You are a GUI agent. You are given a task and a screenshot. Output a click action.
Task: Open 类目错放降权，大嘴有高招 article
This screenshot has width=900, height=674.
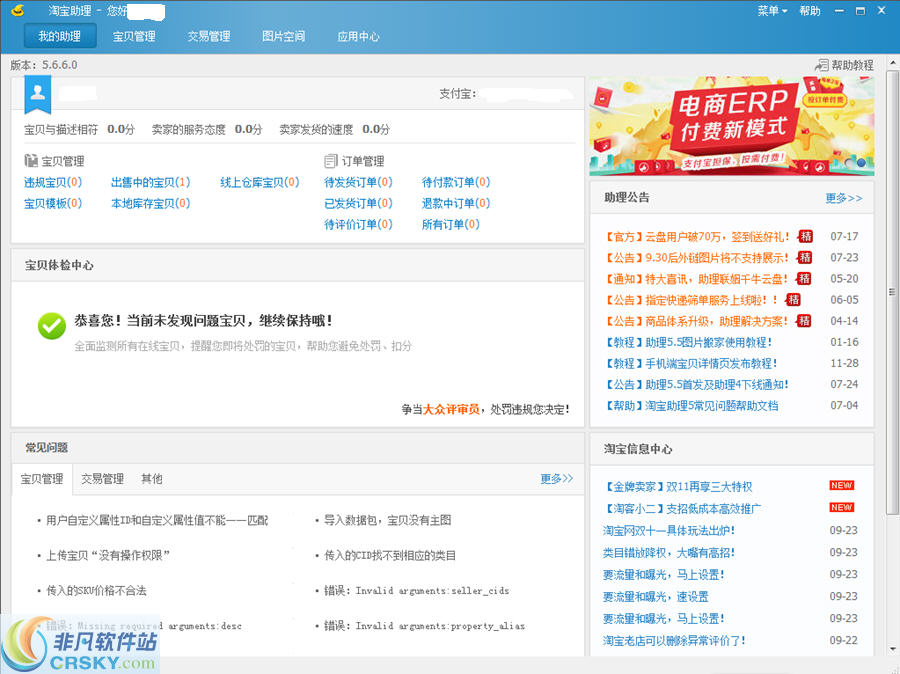click(x=669, y=552)
